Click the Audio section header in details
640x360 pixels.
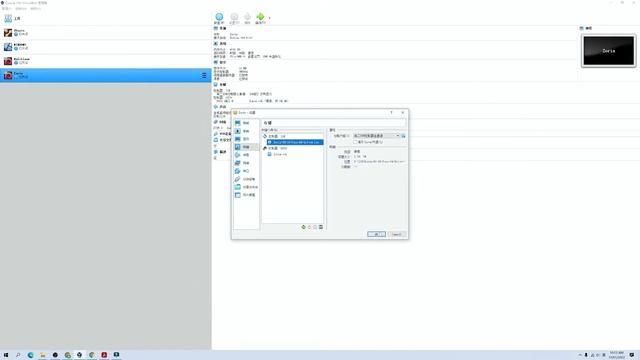[x=220, y=107]
